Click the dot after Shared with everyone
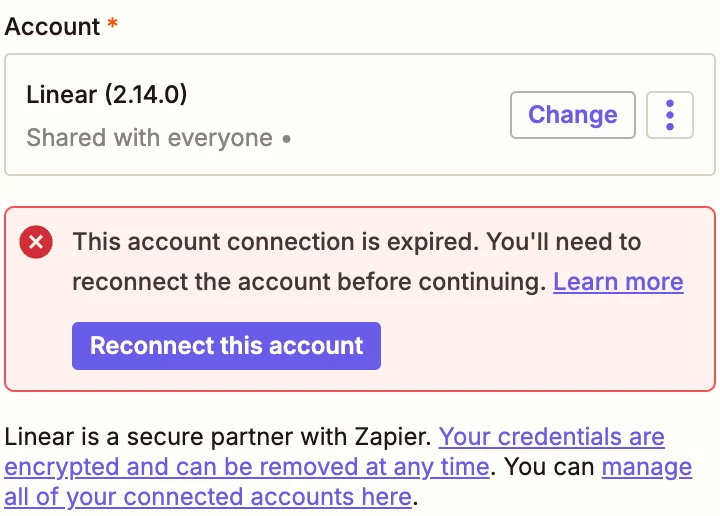Screen dimensions: 720x516 (287, 139)
